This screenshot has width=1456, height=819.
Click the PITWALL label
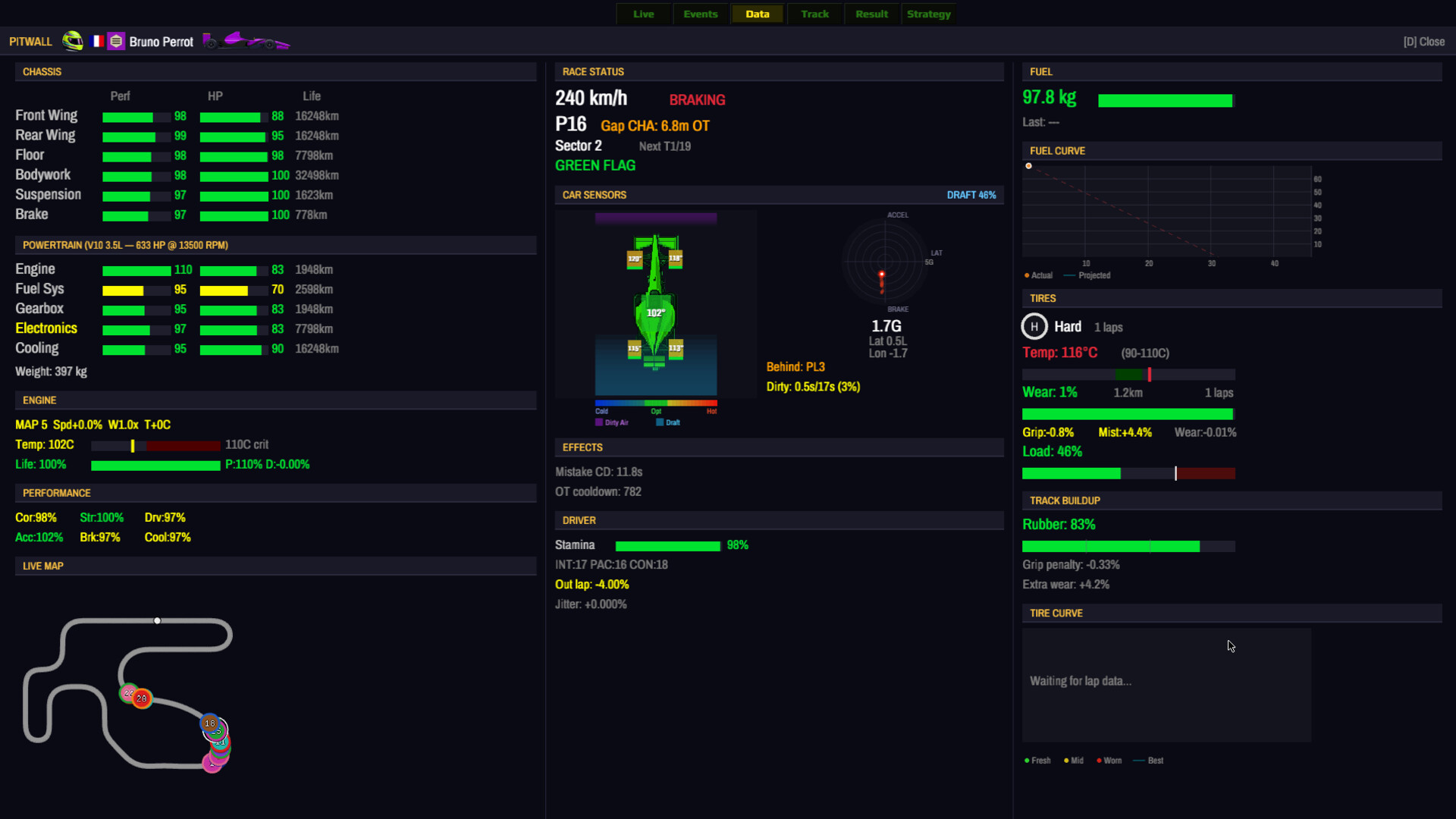(30, 42)
